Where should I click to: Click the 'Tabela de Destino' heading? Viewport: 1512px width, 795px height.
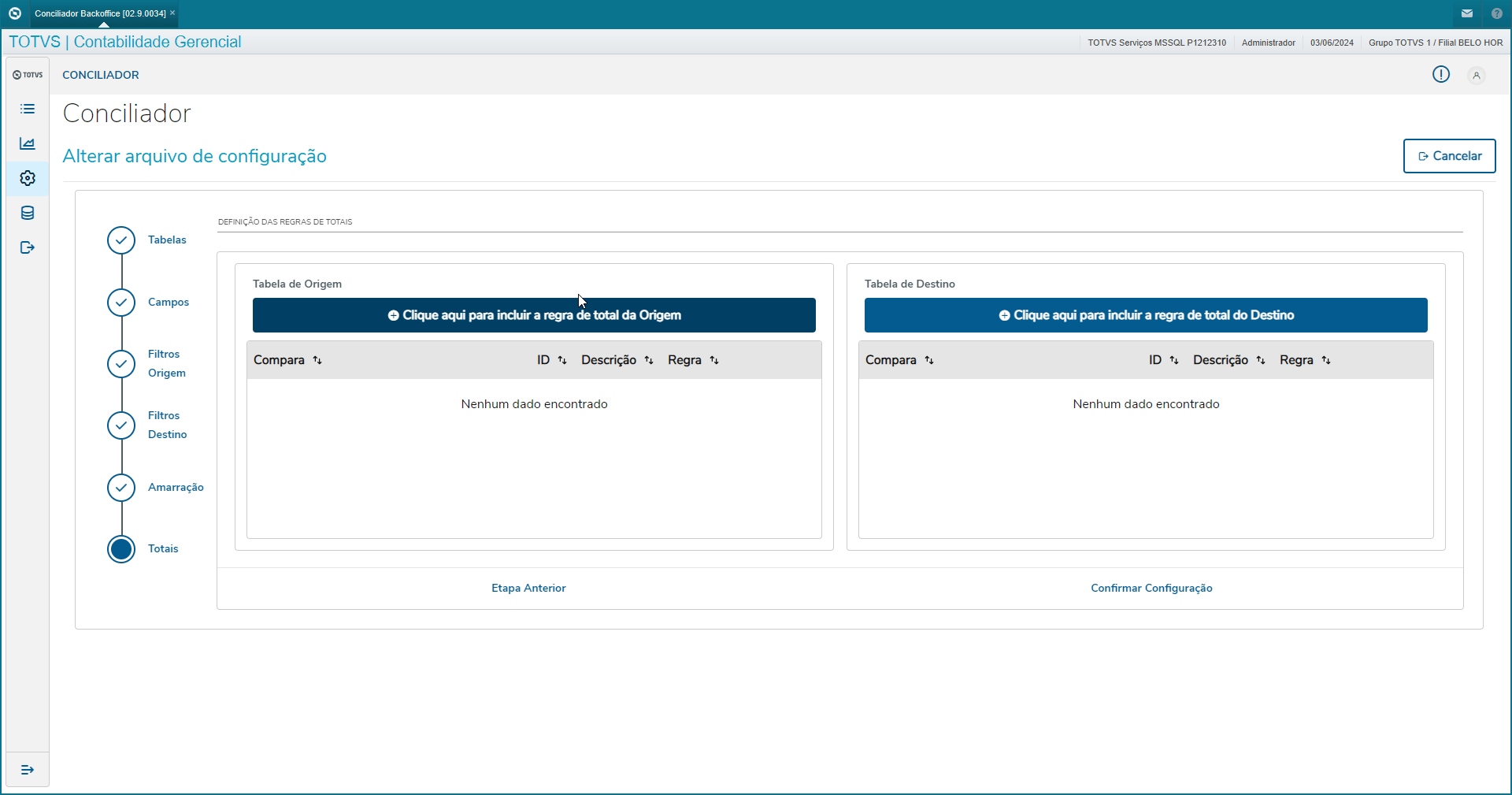coord(910,284)
